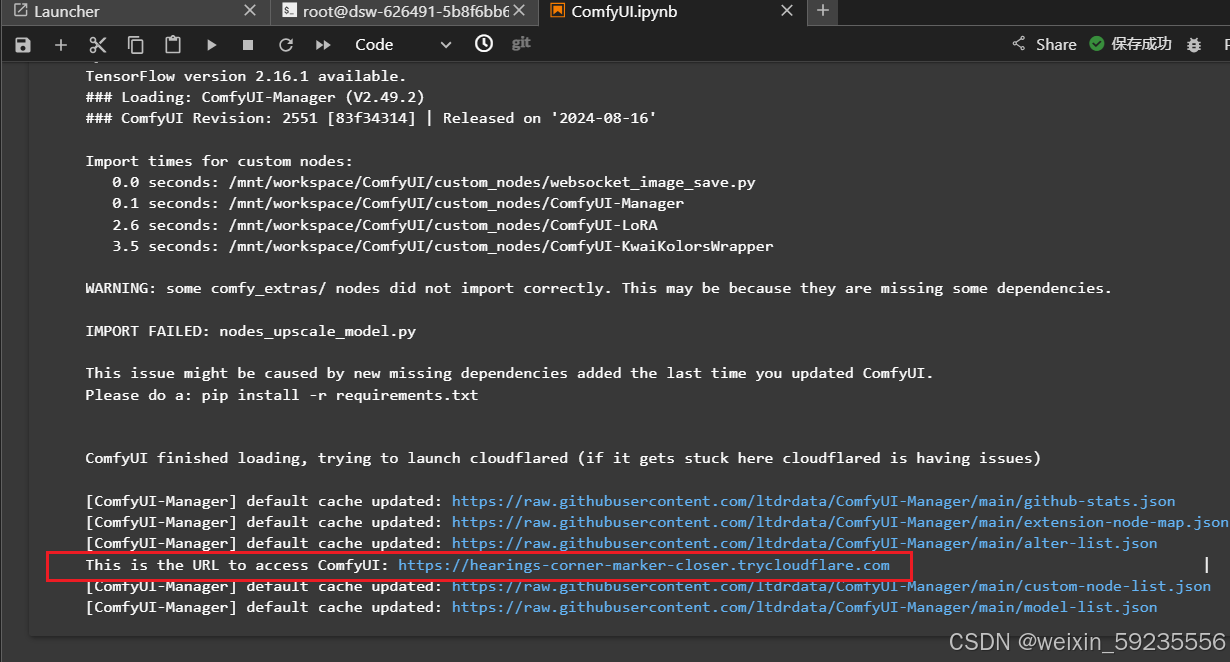Click the bug debugger icon
The width and height of the screenshot is (1230, 662).
[1193, 45]
